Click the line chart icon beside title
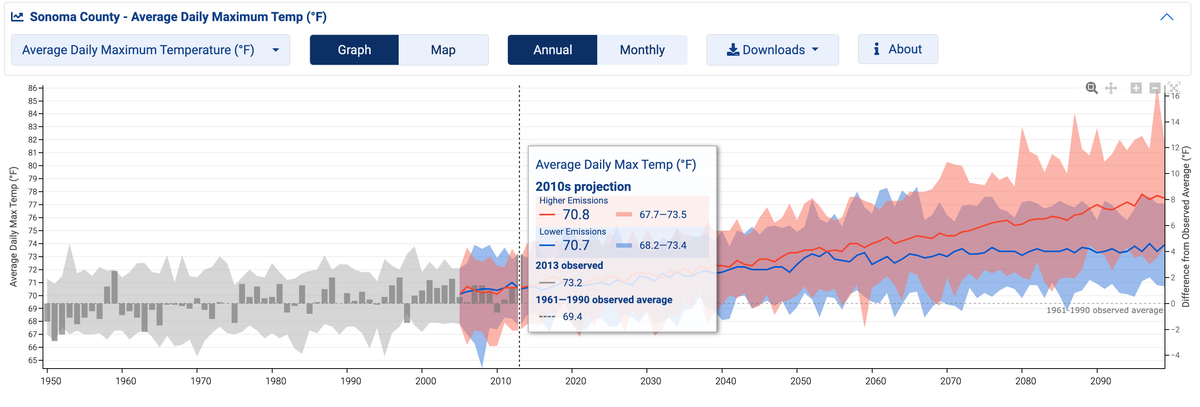The height and width of the screenshot is (407, 1200). tap(17, 17)
